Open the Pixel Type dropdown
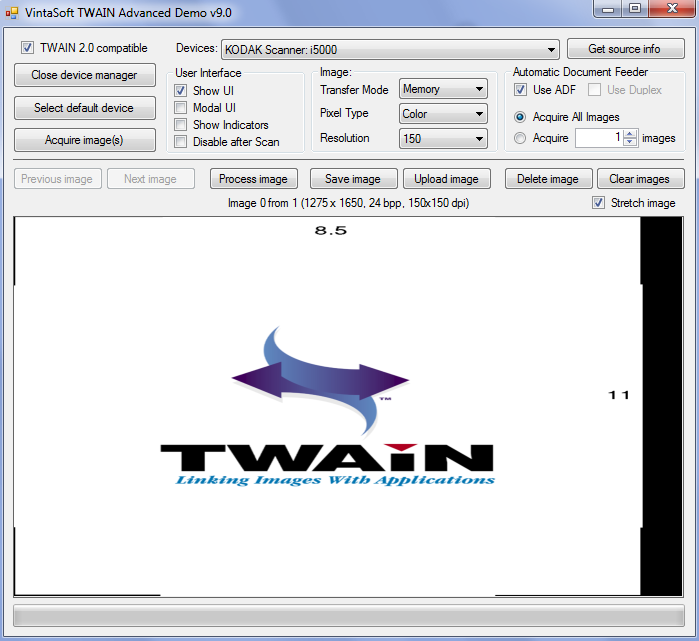Viewport: 699px width, 641px height. pos(443,114)
